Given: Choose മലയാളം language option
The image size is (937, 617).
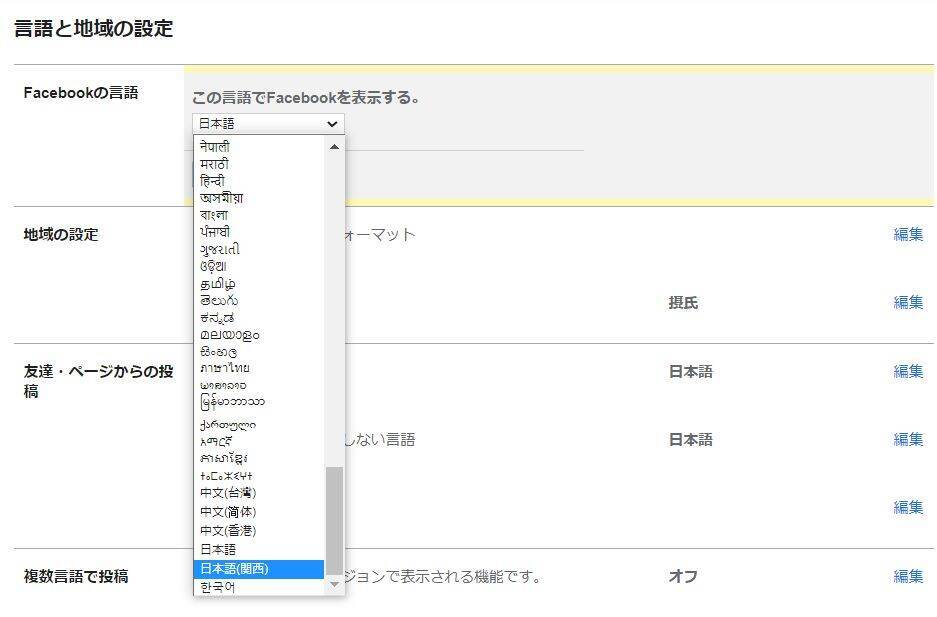Looking at the screenshot, I should coord(259,335).
